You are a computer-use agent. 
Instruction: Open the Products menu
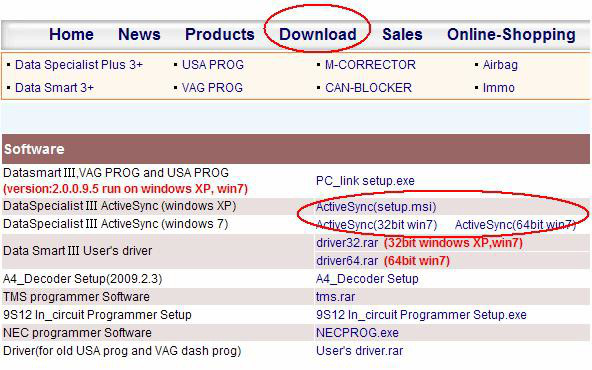click(220, 35)
